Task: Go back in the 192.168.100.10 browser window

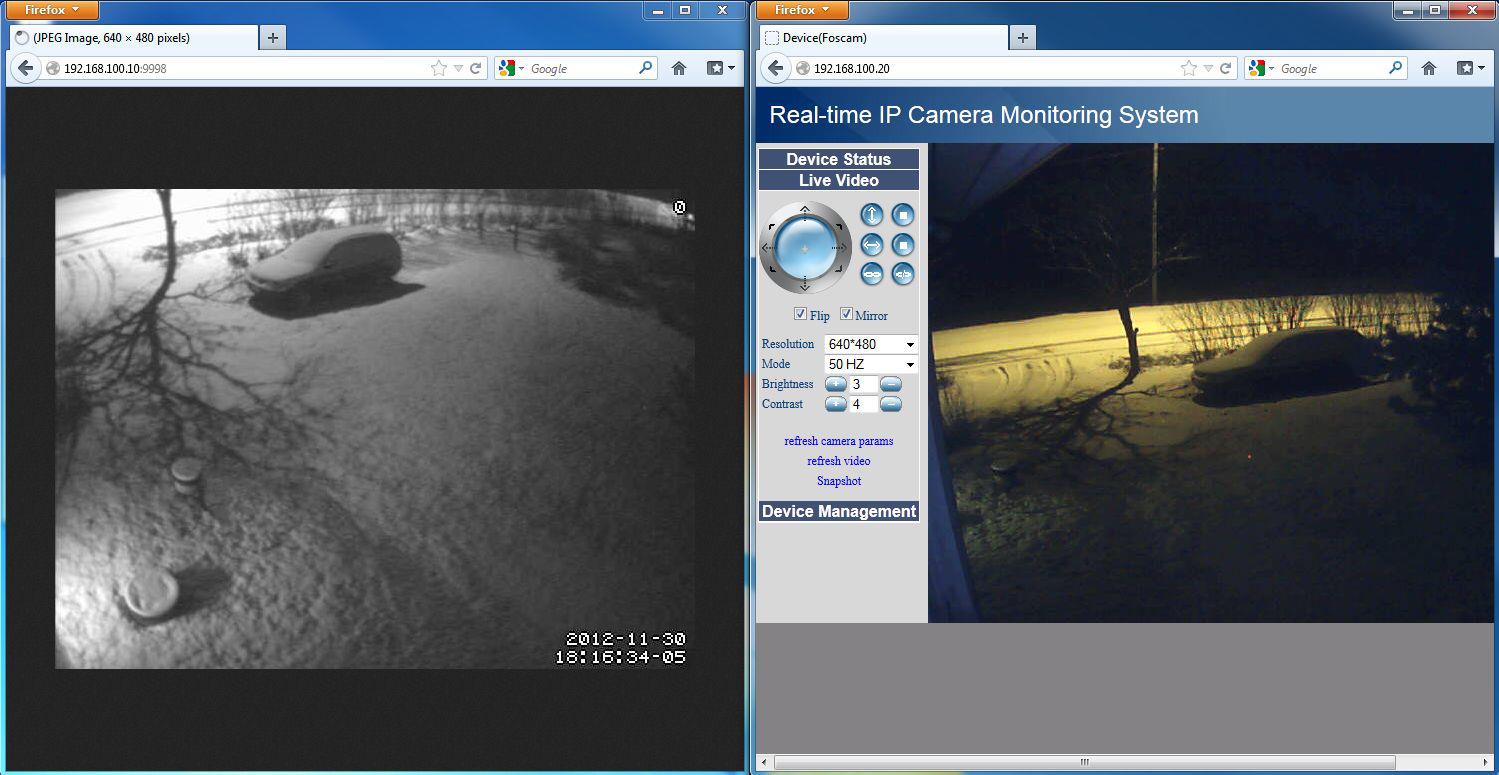Action: coord(26,68)
